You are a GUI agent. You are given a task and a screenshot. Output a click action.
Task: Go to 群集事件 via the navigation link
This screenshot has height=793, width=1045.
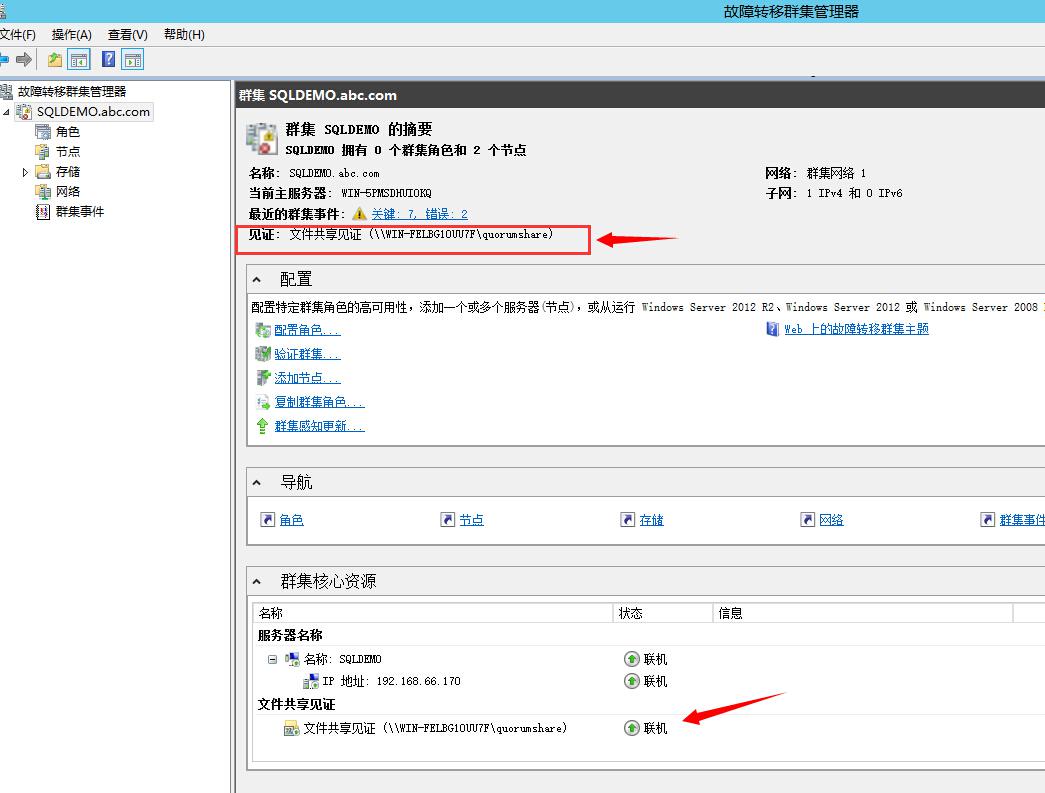pyautogui.click(x=1022, y=520)
